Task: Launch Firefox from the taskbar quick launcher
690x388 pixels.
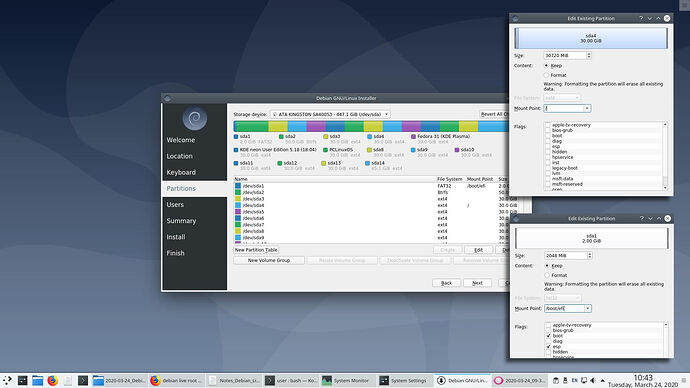Action: click(x=52, y=380)
